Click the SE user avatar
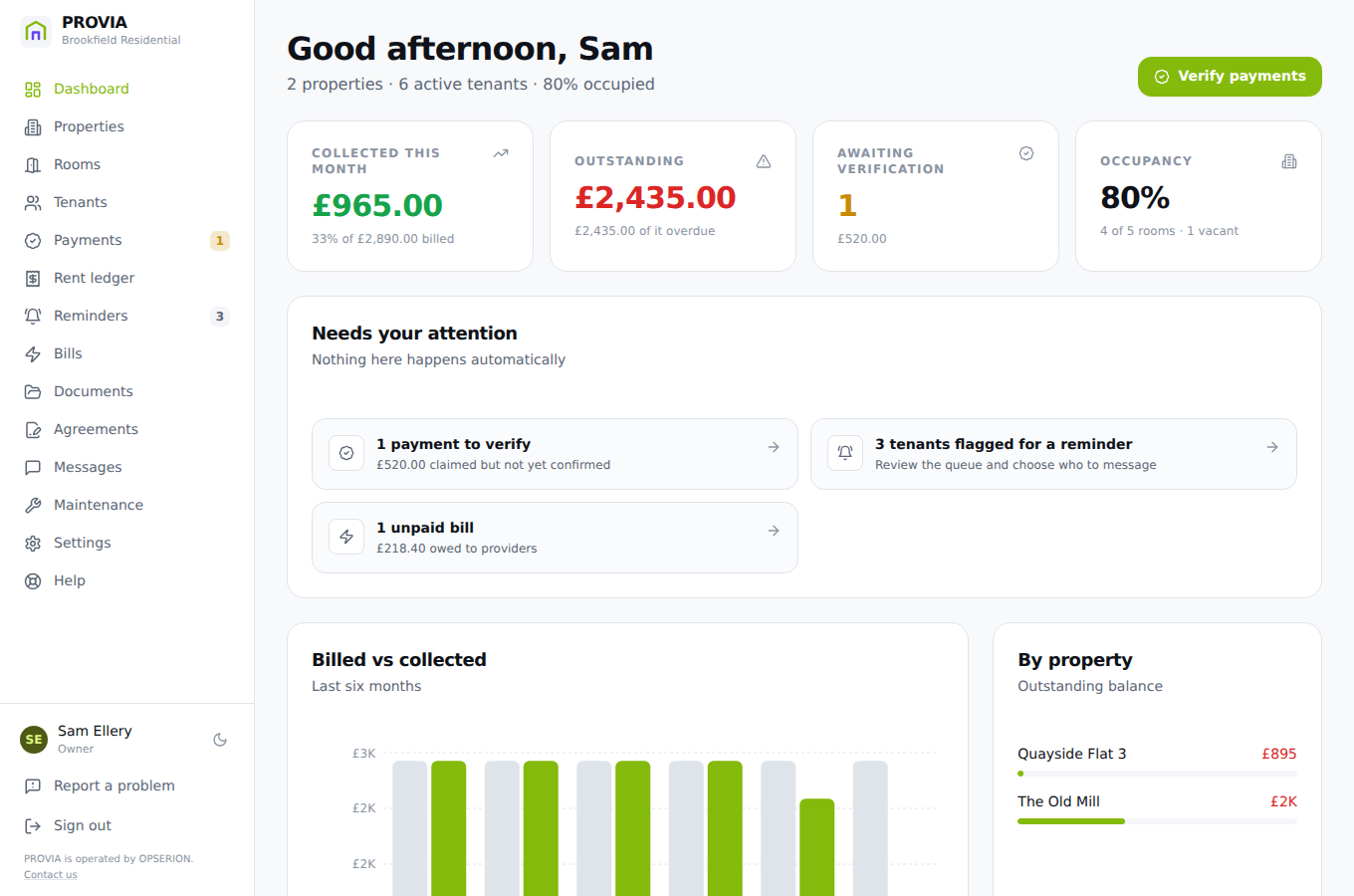This screenshot has height=896, width=1354. 34,740
